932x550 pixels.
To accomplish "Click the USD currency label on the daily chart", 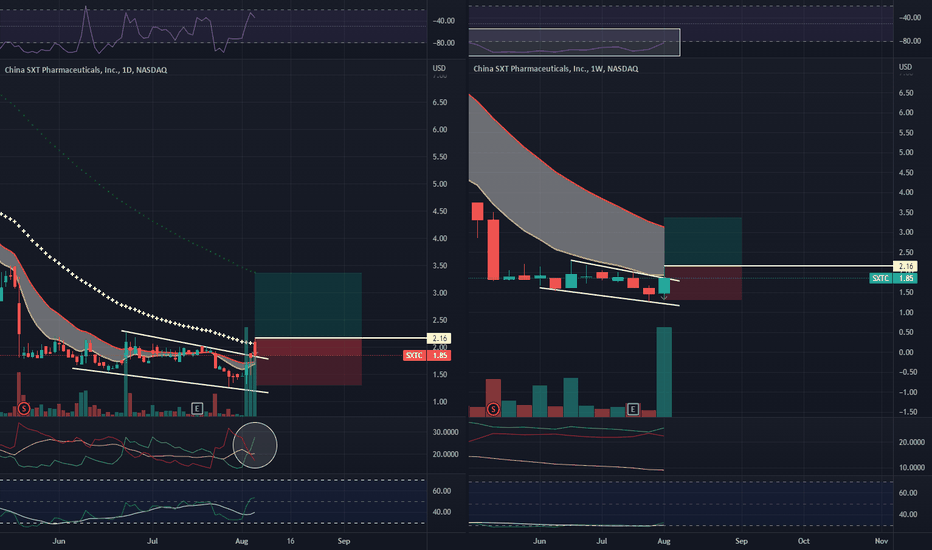I will 439,68.
